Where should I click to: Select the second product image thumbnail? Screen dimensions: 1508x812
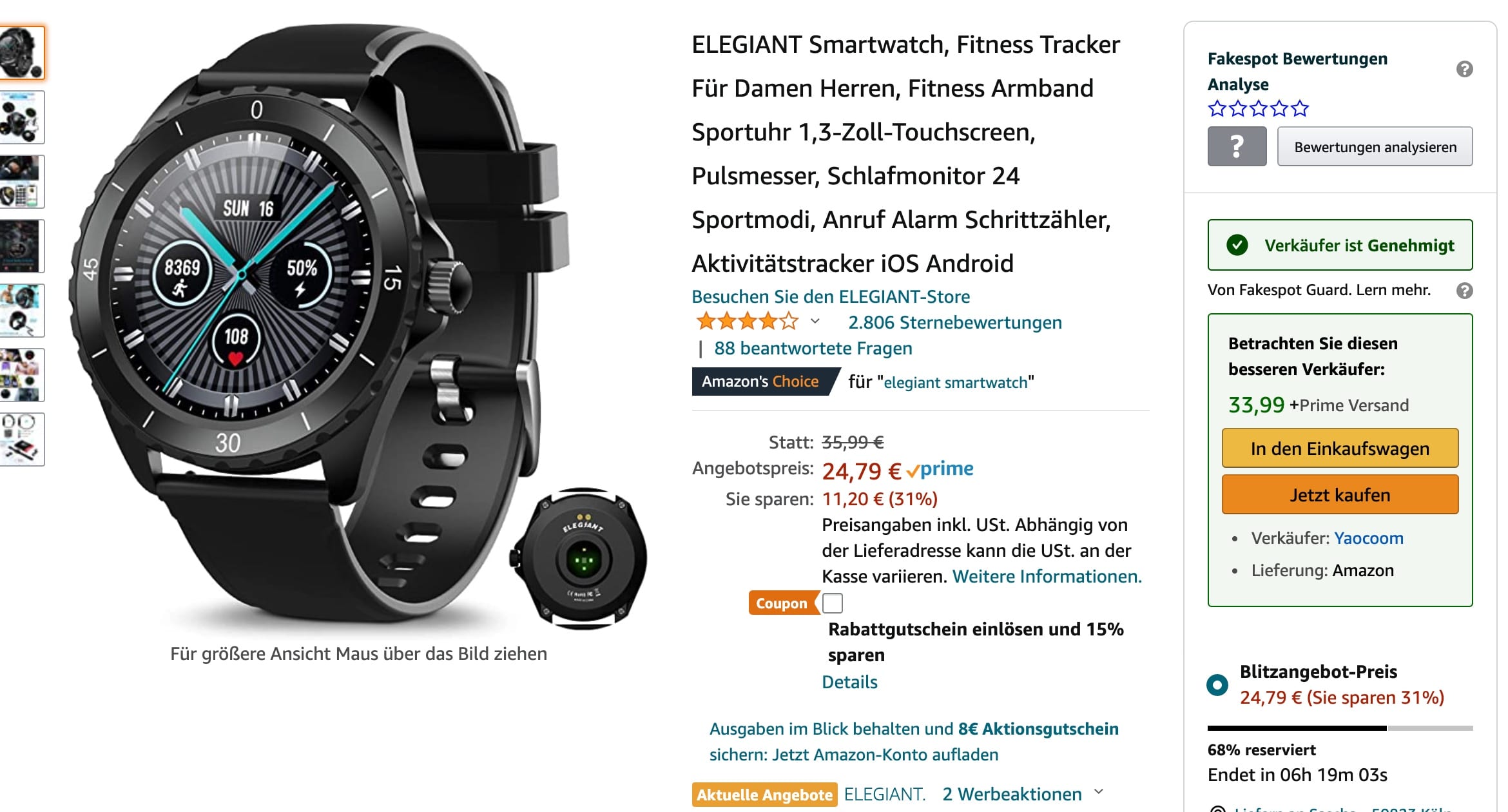coord(22,117)
